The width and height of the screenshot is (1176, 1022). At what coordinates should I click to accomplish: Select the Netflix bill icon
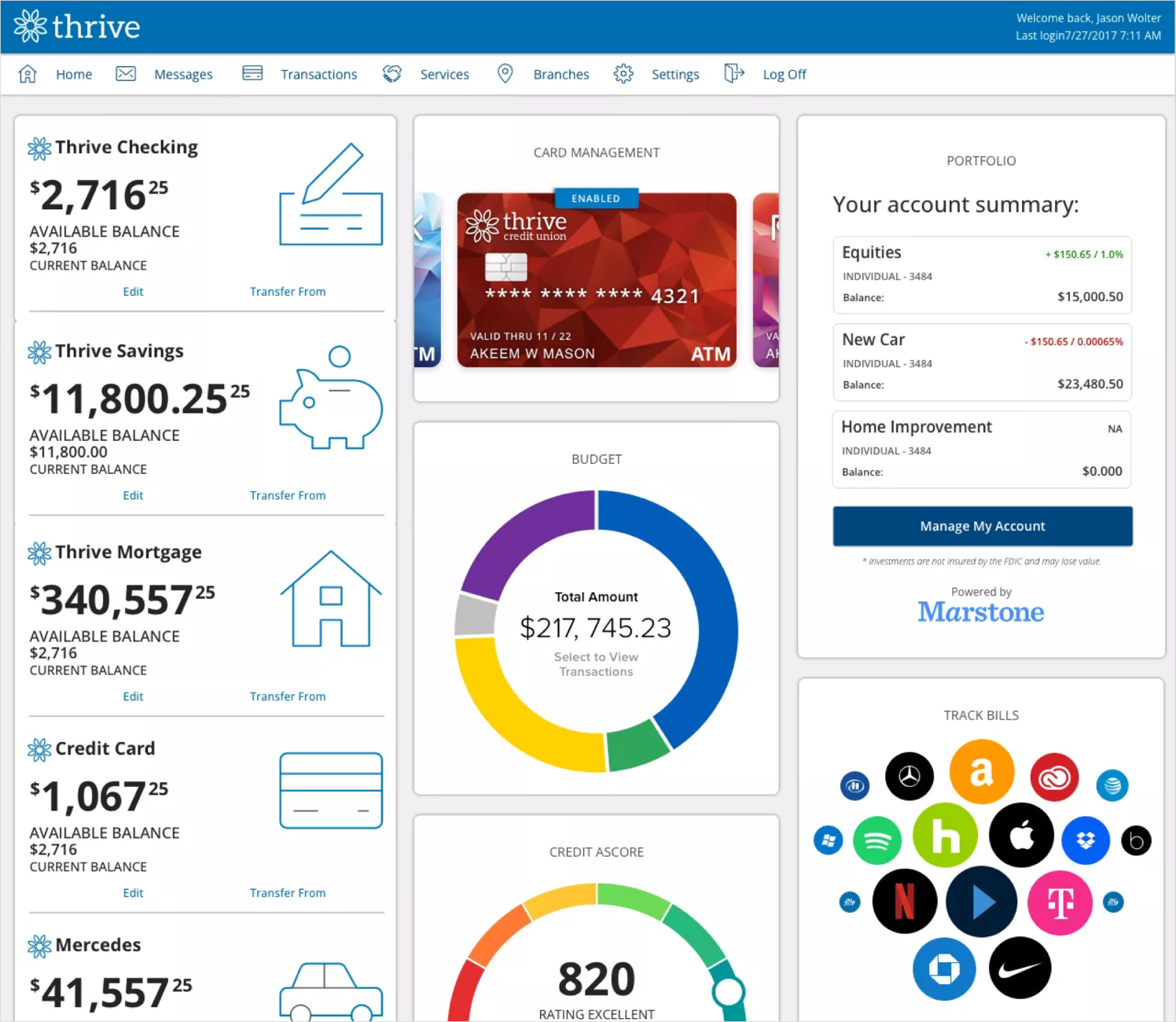tap(905, 901)
